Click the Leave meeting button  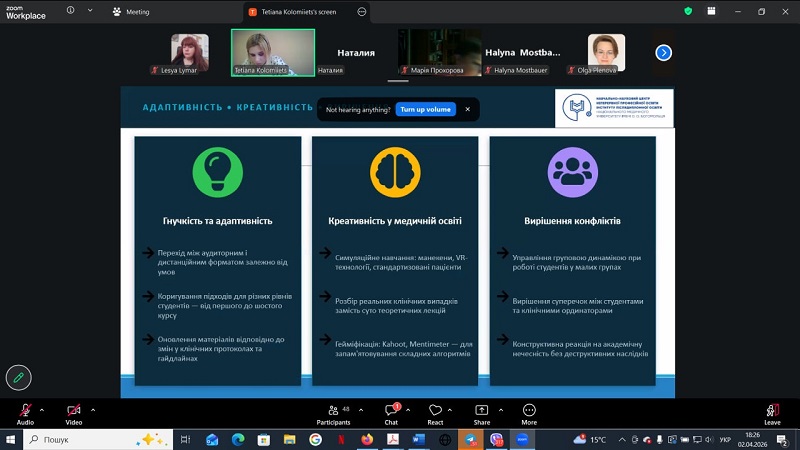772,412
